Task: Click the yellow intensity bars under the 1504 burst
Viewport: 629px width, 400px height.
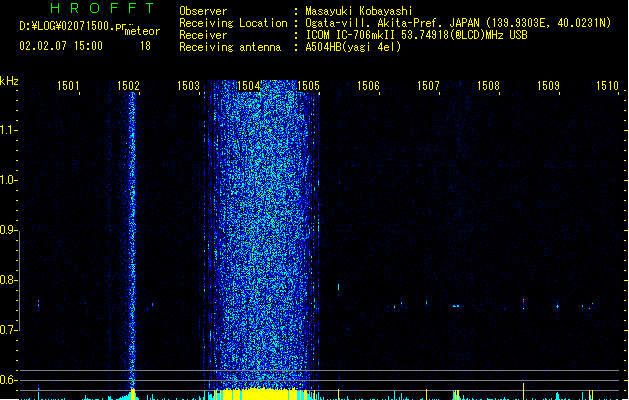Action: point(262,394)
